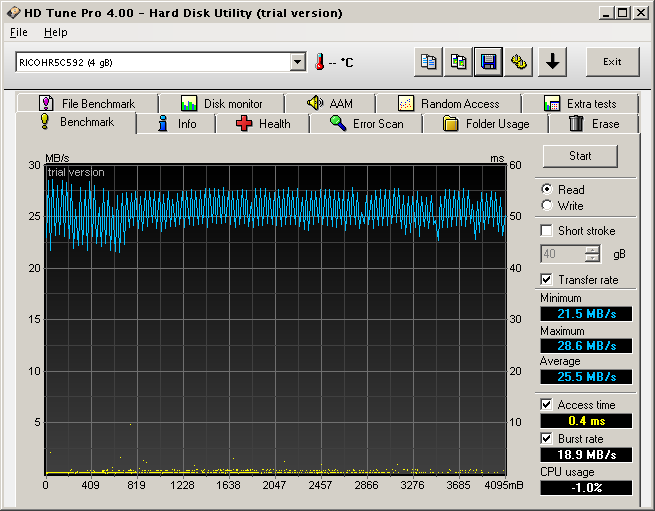Click the Maximum 28.6 MB/s value
Viewport: 655px width, 511px height.
coord(586,346)
